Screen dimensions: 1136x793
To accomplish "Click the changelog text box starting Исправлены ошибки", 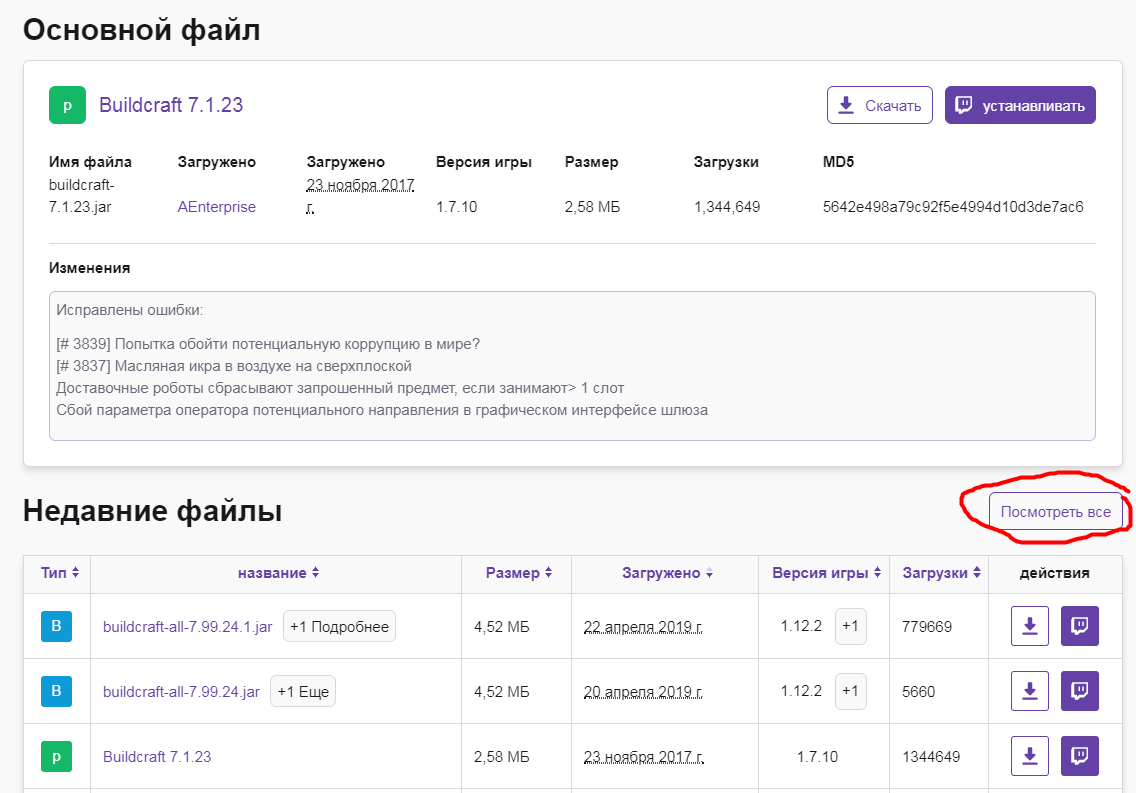I will 572,366.
